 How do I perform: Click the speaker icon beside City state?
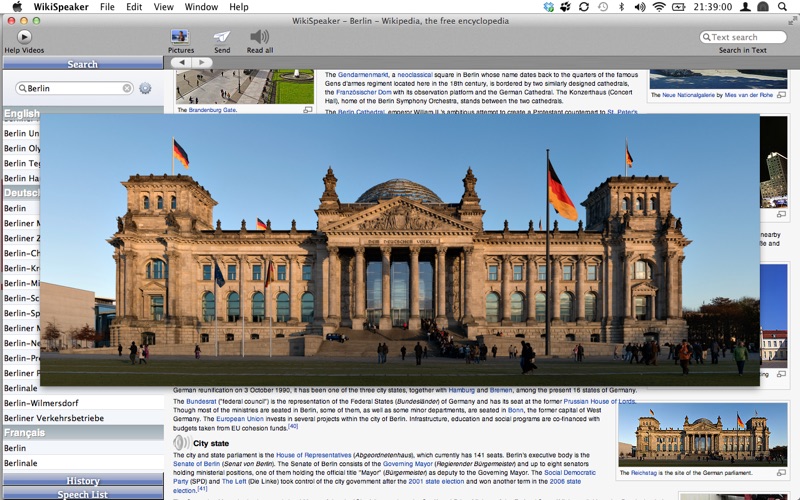click(181, 442)
